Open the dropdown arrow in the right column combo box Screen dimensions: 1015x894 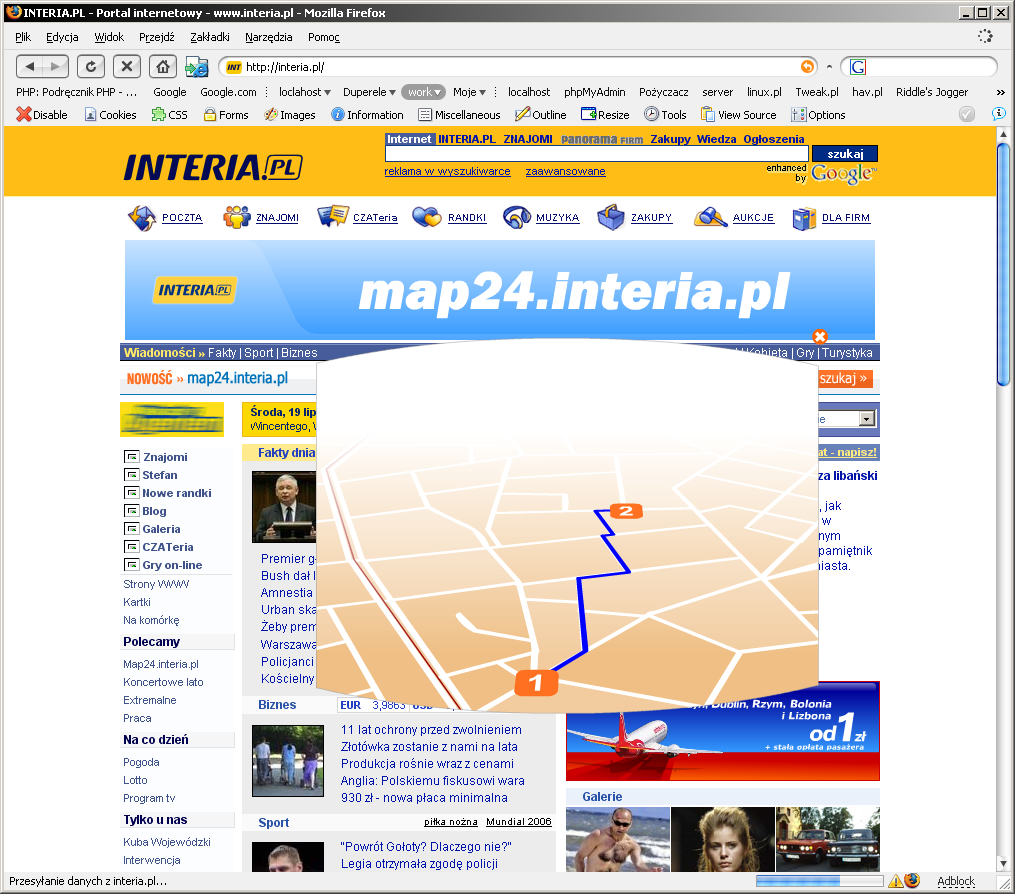(x=867, y=419)
